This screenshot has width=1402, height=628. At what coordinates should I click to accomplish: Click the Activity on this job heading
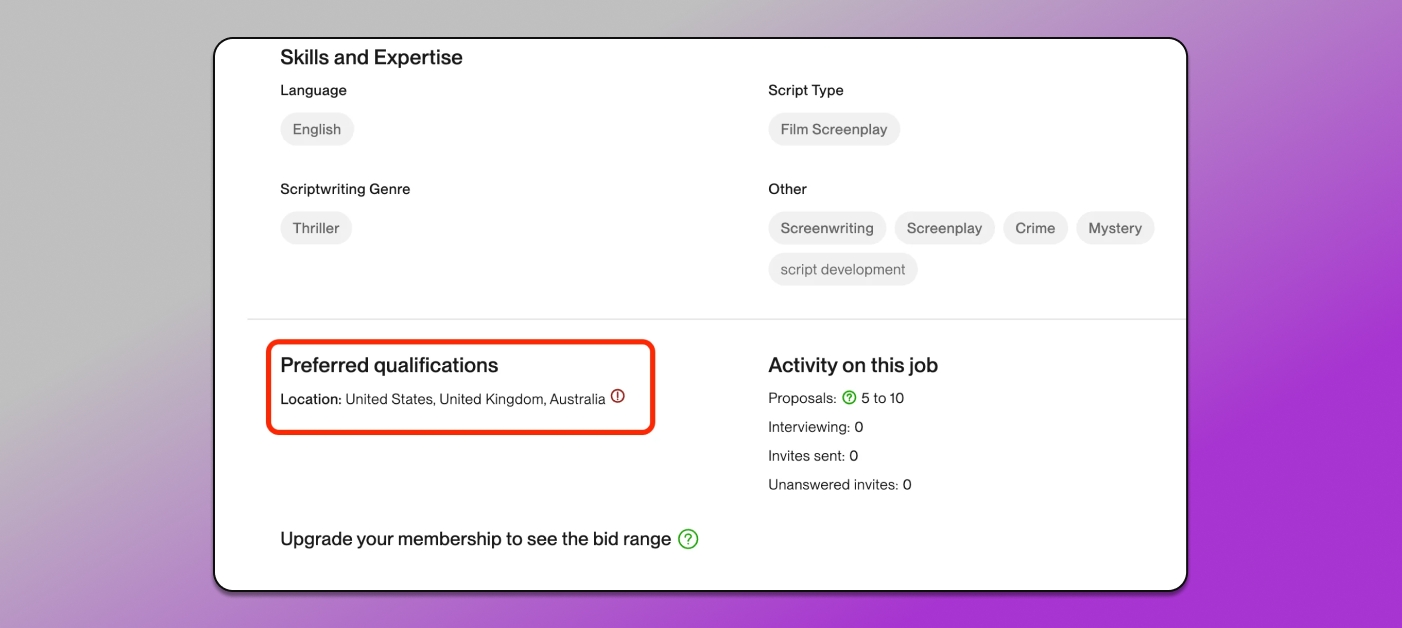coord(852,365)
